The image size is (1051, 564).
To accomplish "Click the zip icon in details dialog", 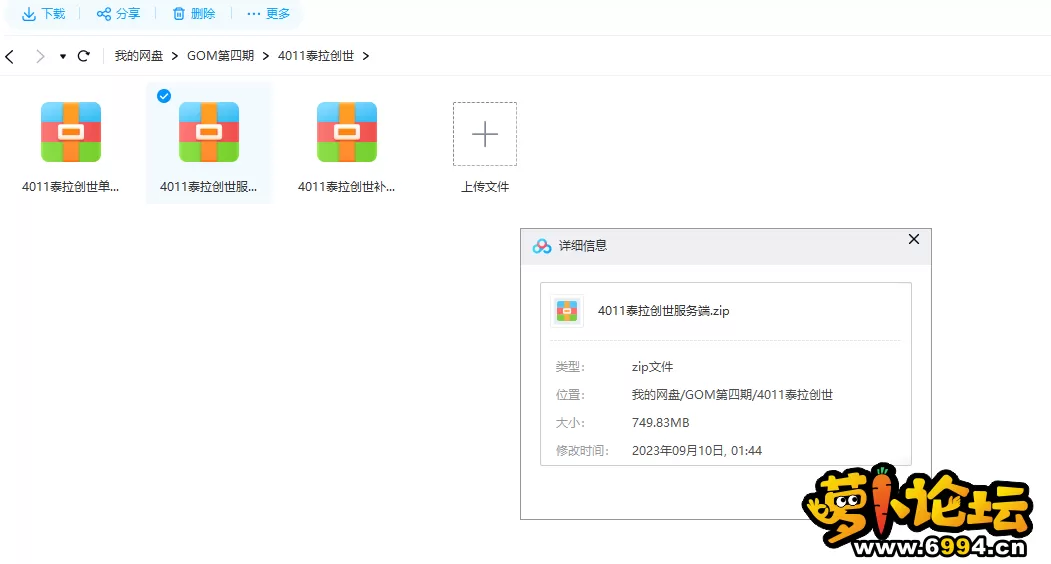I will pos(567,311).
